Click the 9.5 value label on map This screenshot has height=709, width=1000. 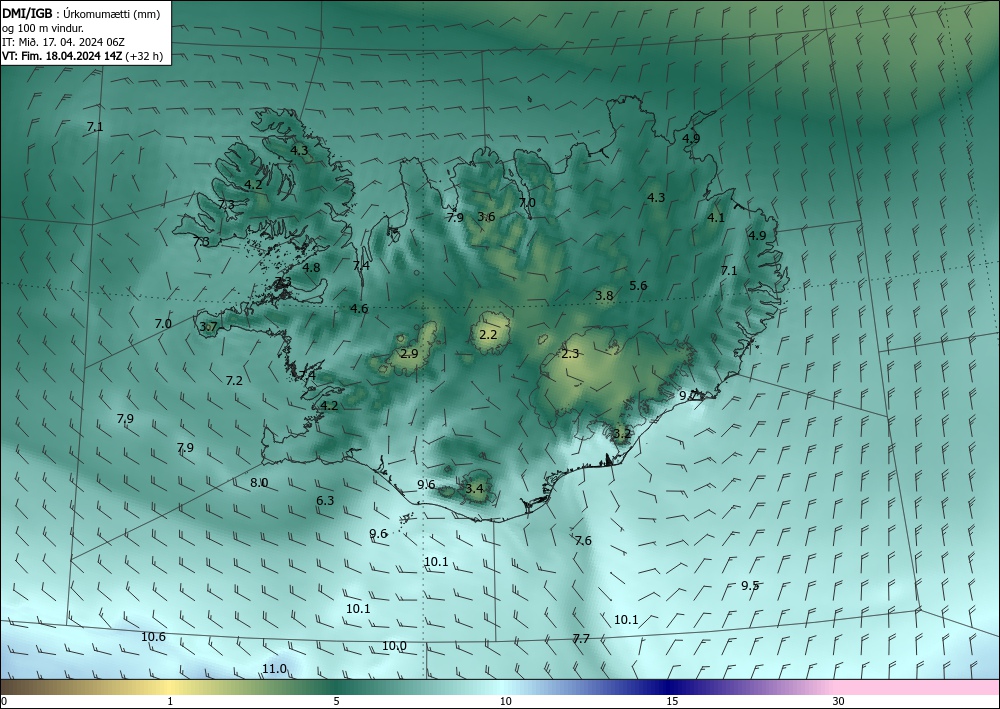[x=750, y=585]
